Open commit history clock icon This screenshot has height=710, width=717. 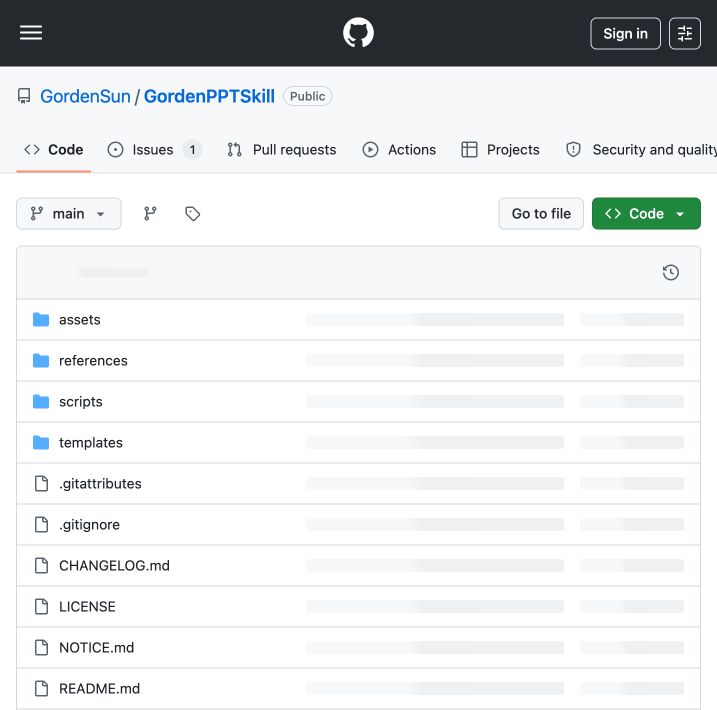tap(671, 272)
